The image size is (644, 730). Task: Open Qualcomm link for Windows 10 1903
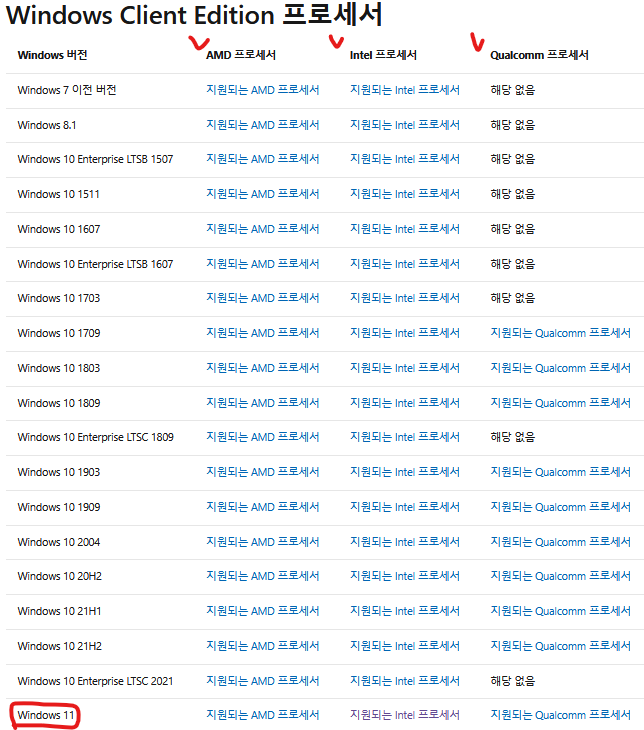pyautogui.click(x=560, y=472)
